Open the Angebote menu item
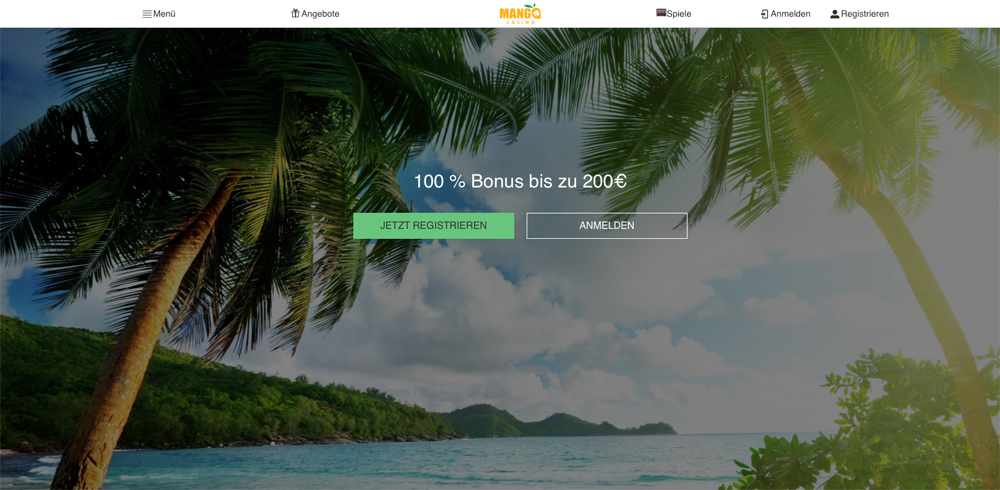This screenshot has width=1000, height=490. point(320,13)
